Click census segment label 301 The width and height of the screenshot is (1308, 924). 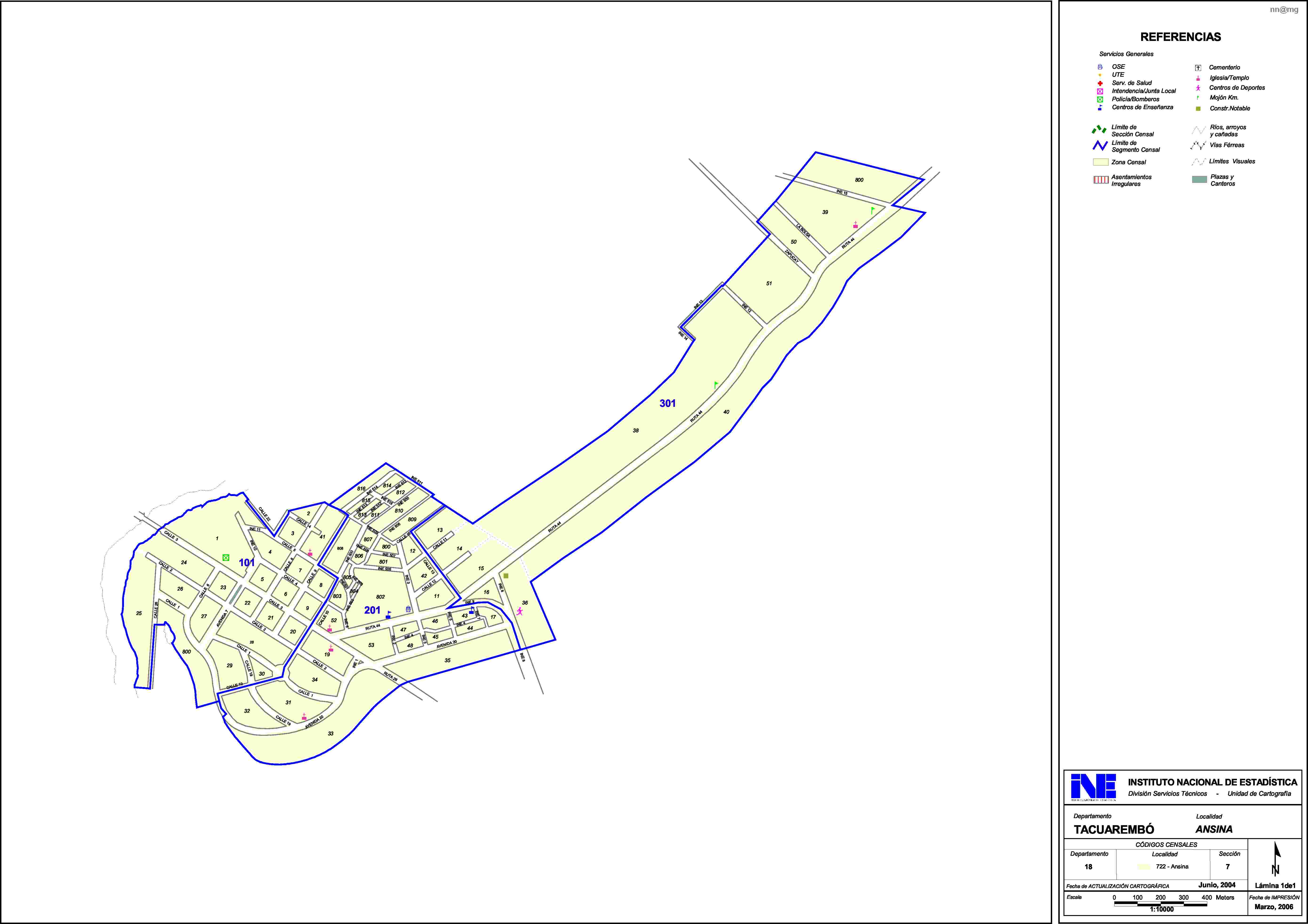(668, 403)
